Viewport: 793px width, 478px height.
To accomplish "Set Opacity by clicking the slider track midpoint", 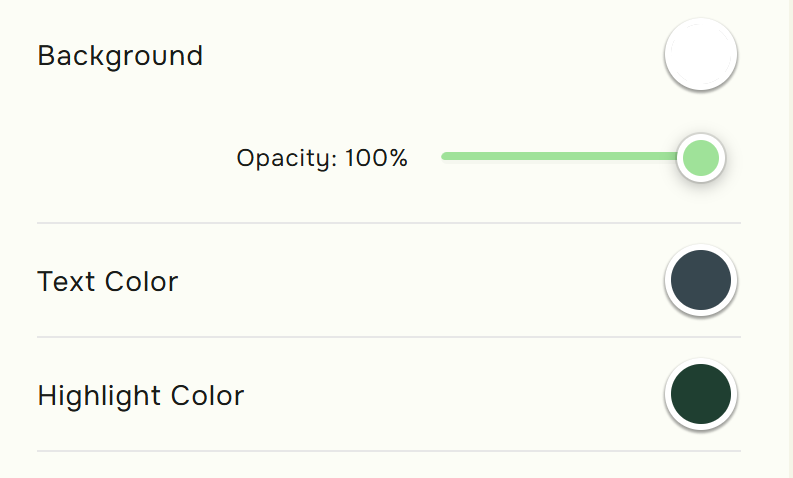I will (x=571, y=156).
